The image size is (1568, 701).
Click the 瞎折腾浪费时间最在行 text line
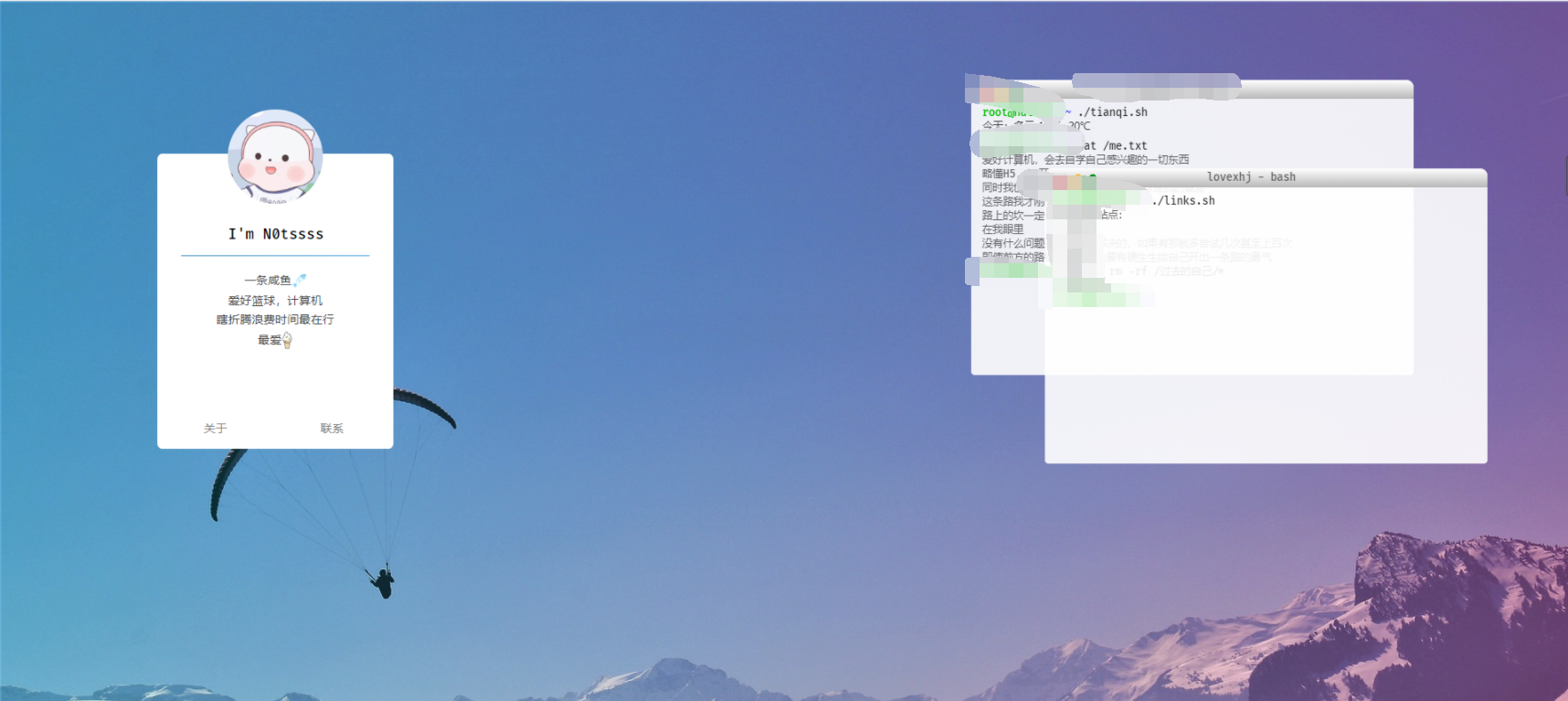pos(275,320)
